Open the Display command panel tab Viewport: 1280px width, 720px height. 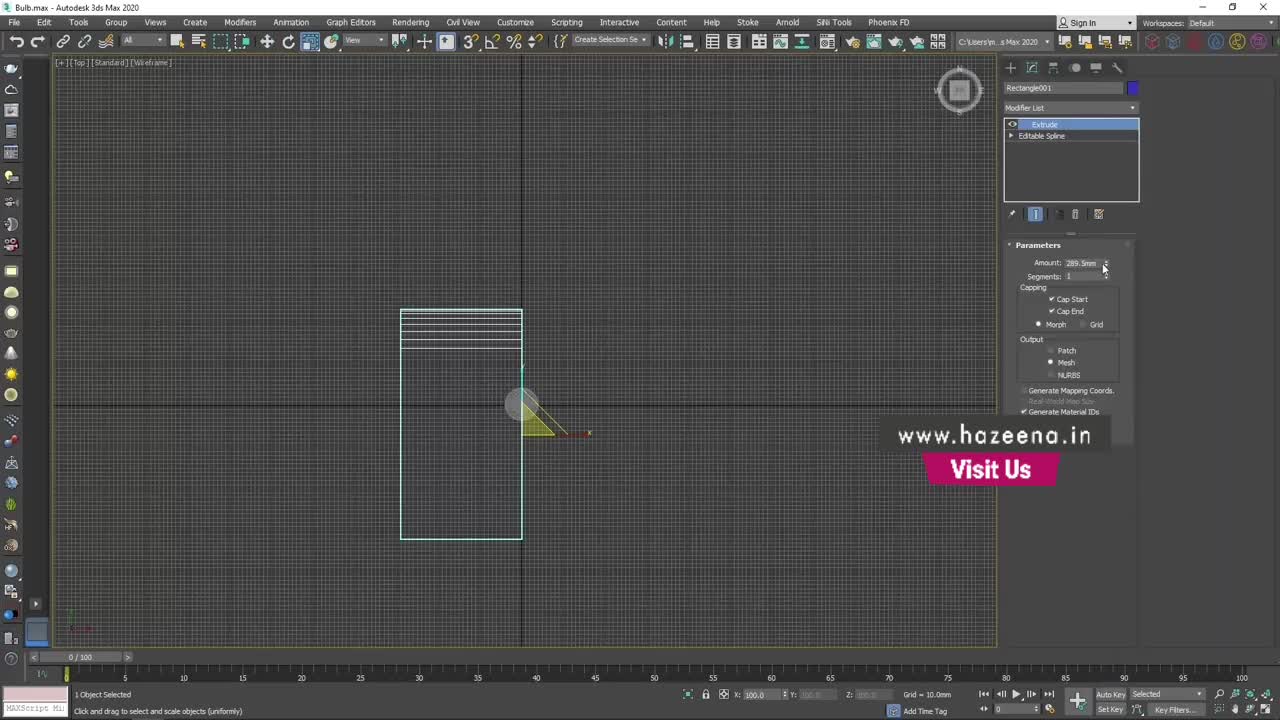point(1096,67)
